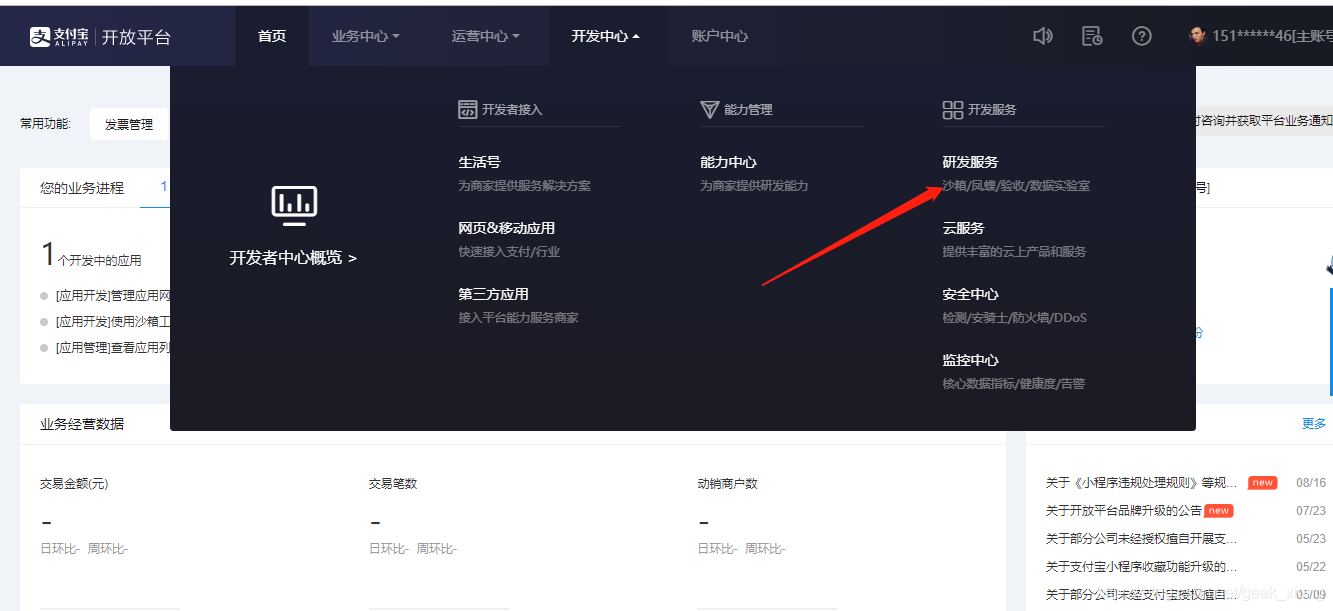Select 生活号 menu entry
This screenshot has height=611, width=1333.
[x=480, y=162]
